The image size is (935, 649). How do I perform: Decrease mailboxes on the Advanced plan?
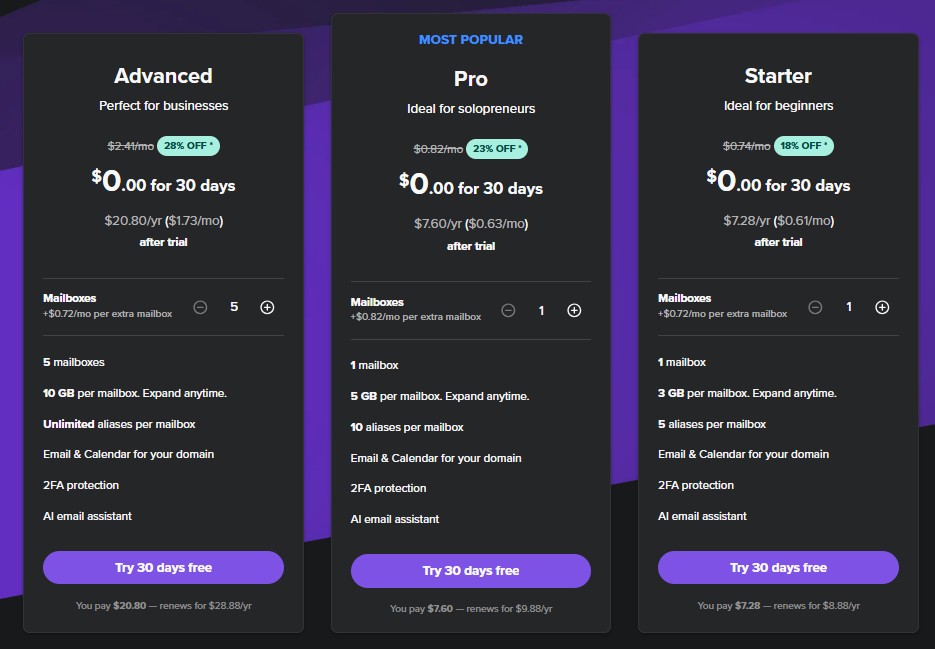coord(200,307)
